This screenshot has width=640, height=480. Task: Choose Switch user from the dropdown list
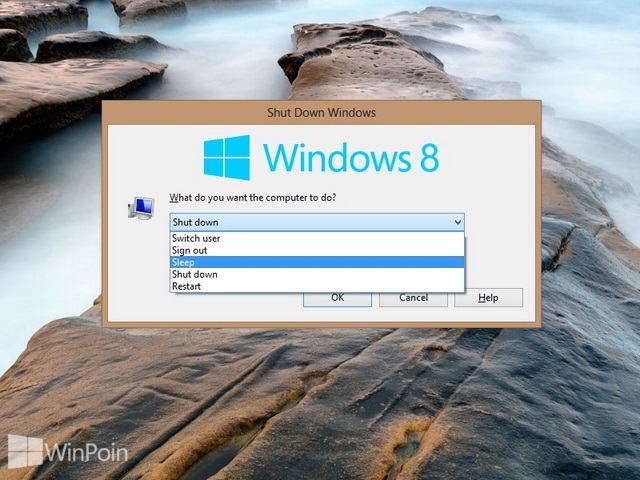pos(317,238)
